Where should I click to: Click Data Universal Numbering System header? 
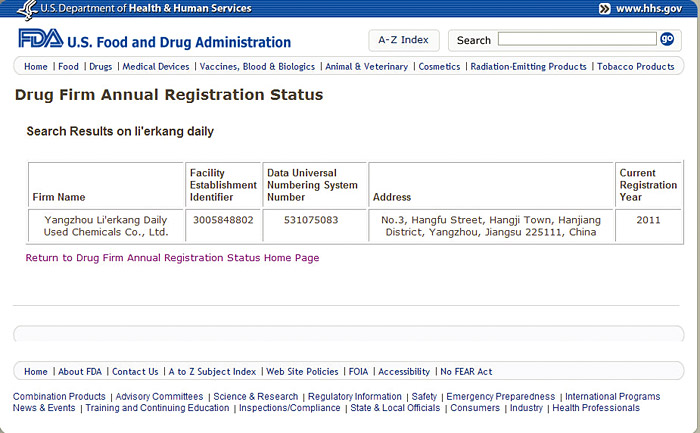click(x=312, y=185)
